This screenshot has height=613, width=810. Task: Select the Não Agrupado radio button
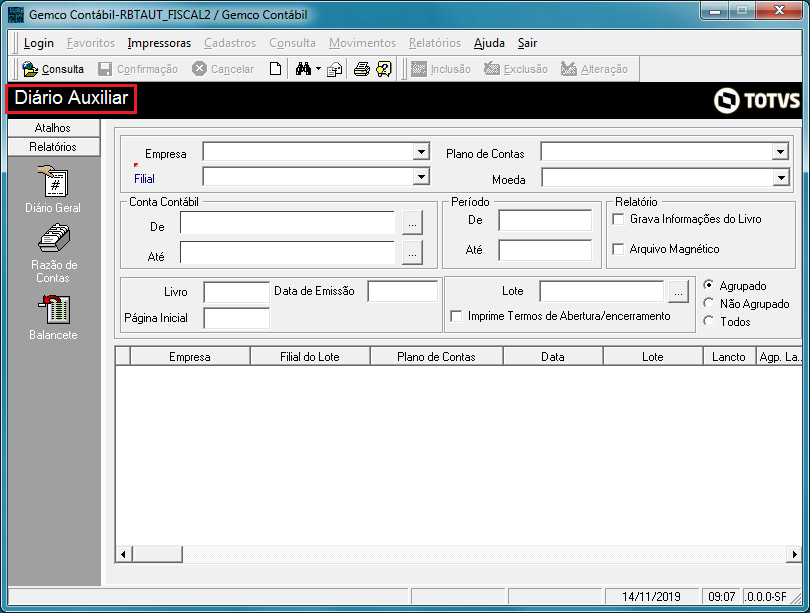click(709, 303)
